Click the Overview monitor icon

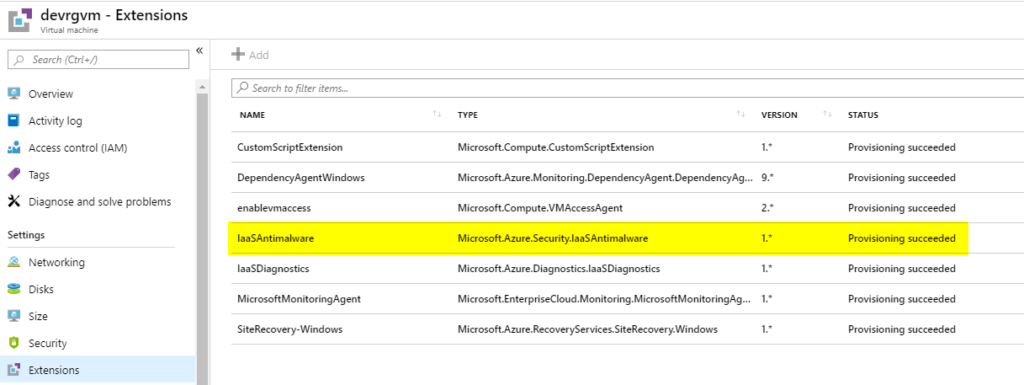point(14,94)
